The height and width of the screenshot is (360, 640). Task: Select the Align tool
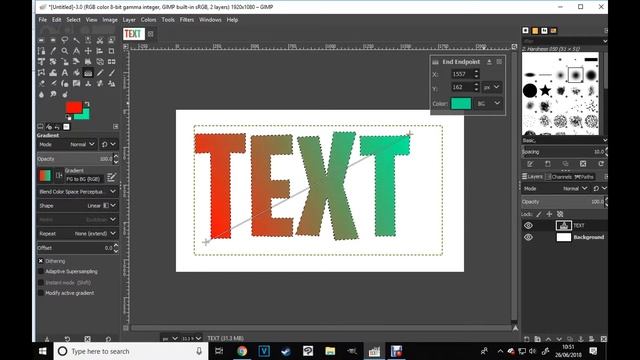point(100,51)
